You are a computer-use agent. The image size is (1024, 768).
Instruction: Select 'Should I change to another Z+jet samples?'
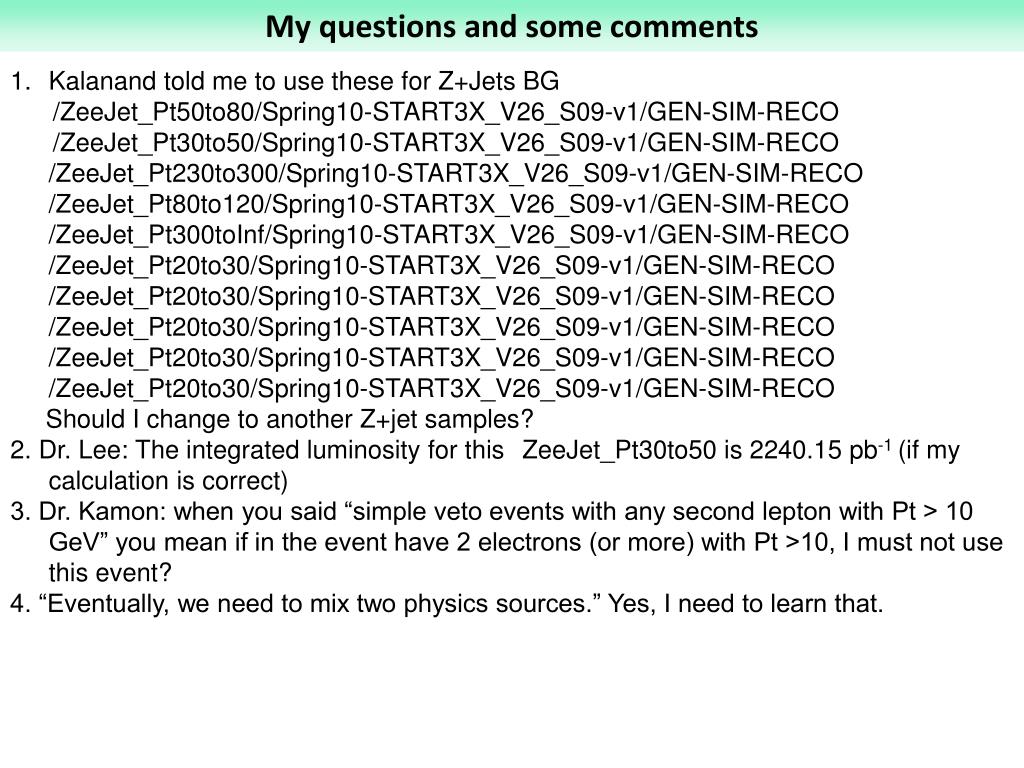pyautogui.click(x=290, y=419)
